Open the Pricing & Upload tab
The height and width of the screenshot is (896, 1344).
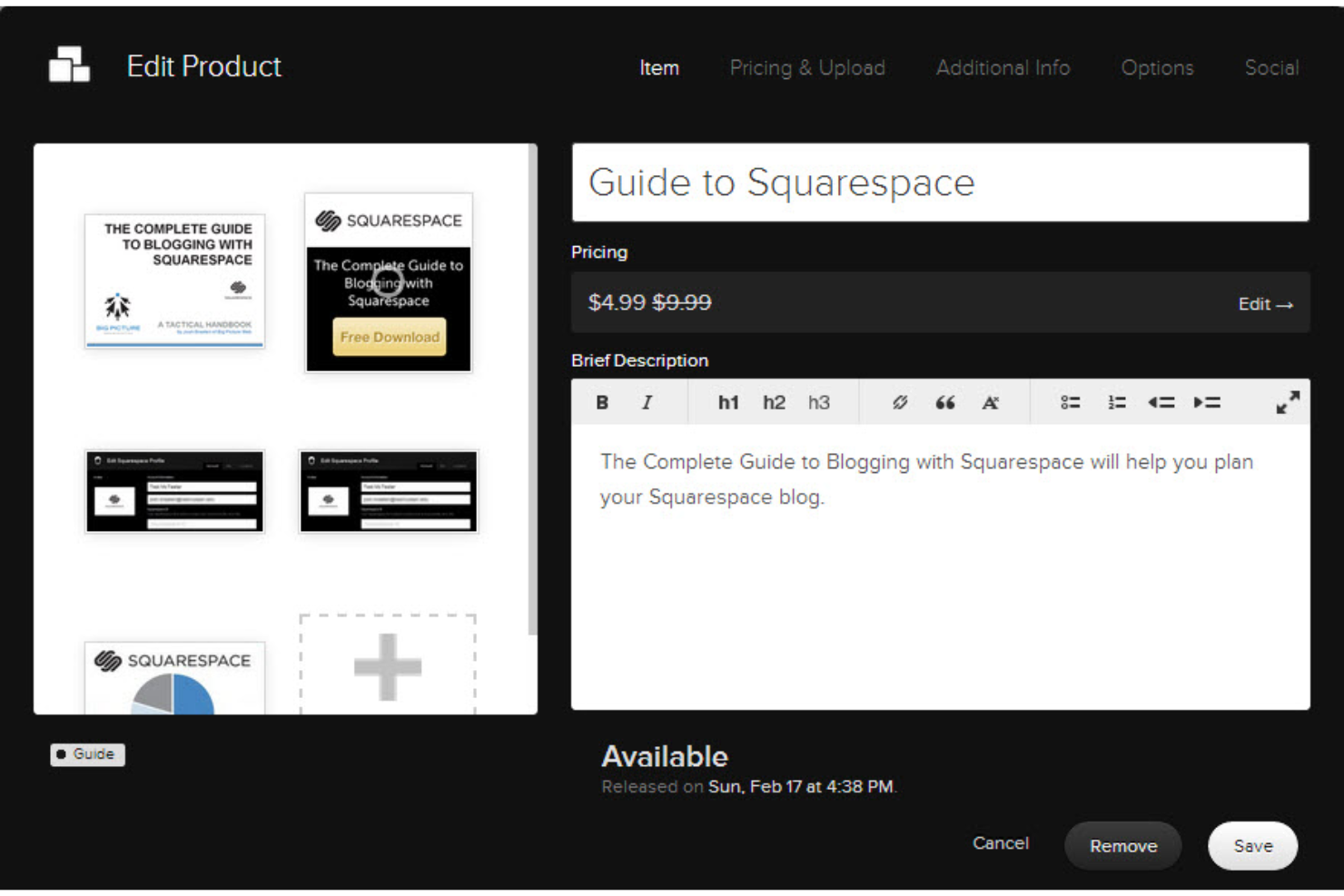tap(807, 68)
